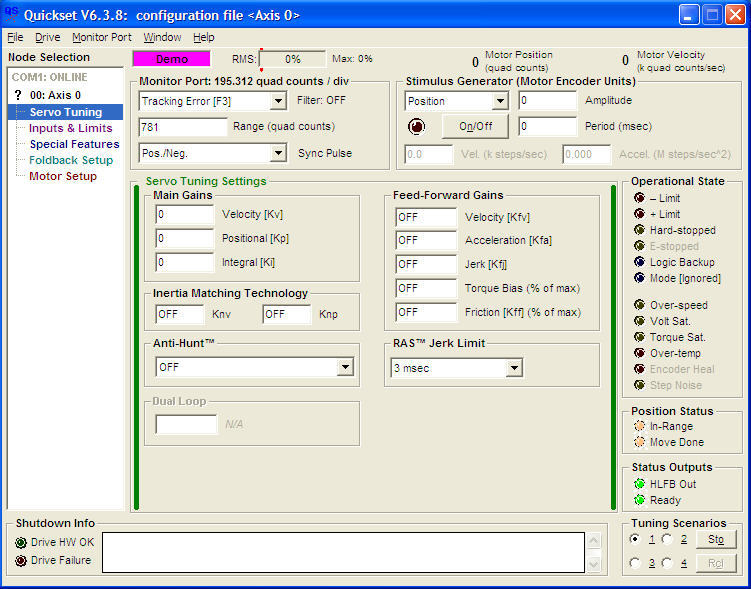Open the File menu
Viewport: 751px width, 589px height.
pos(15,37)
